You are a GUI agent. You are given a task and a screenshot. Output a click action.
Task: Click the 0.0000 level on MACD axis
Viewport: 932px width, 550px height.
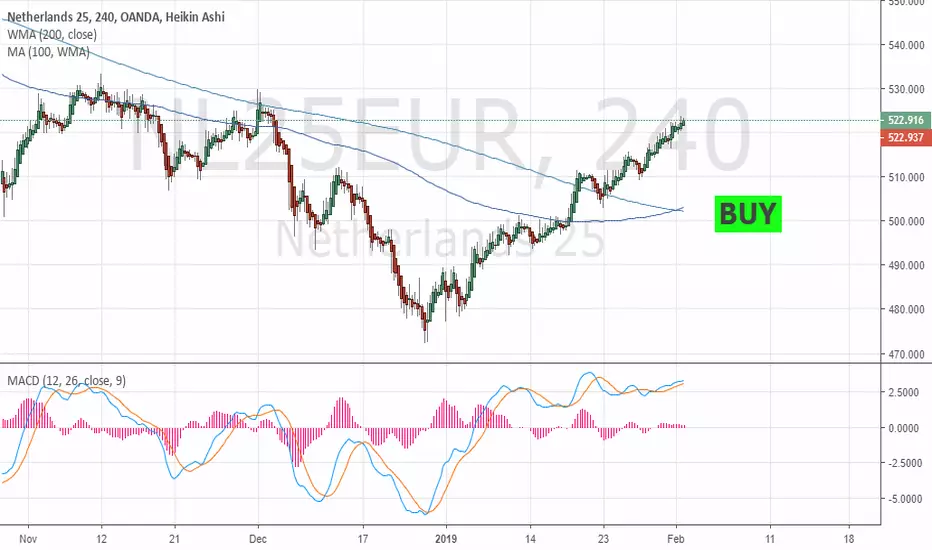click(x=906, y=428)
